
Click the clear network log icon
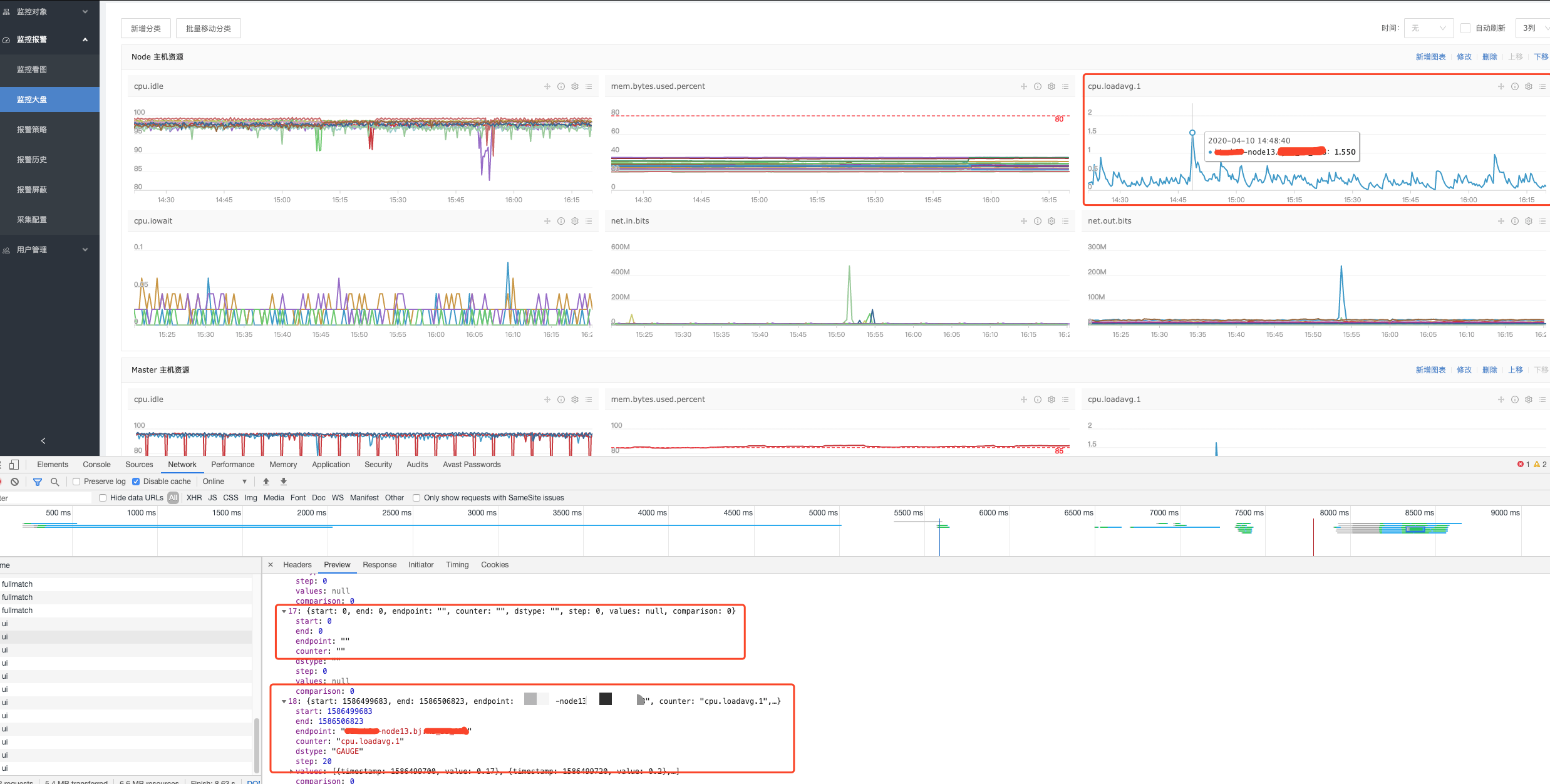(14, 482)
